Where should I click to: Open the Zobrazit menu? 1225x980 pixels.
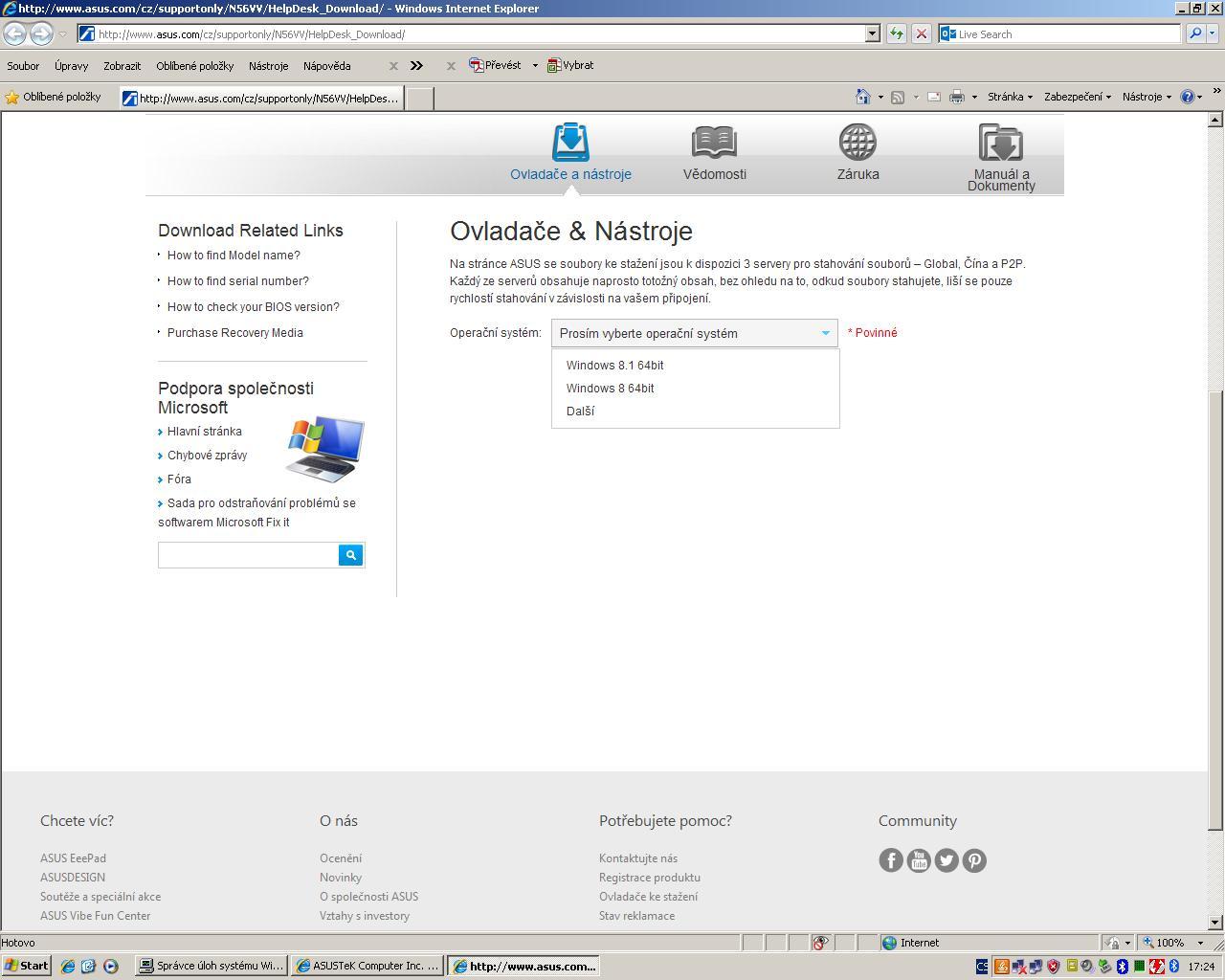click(x=122, y=66)
